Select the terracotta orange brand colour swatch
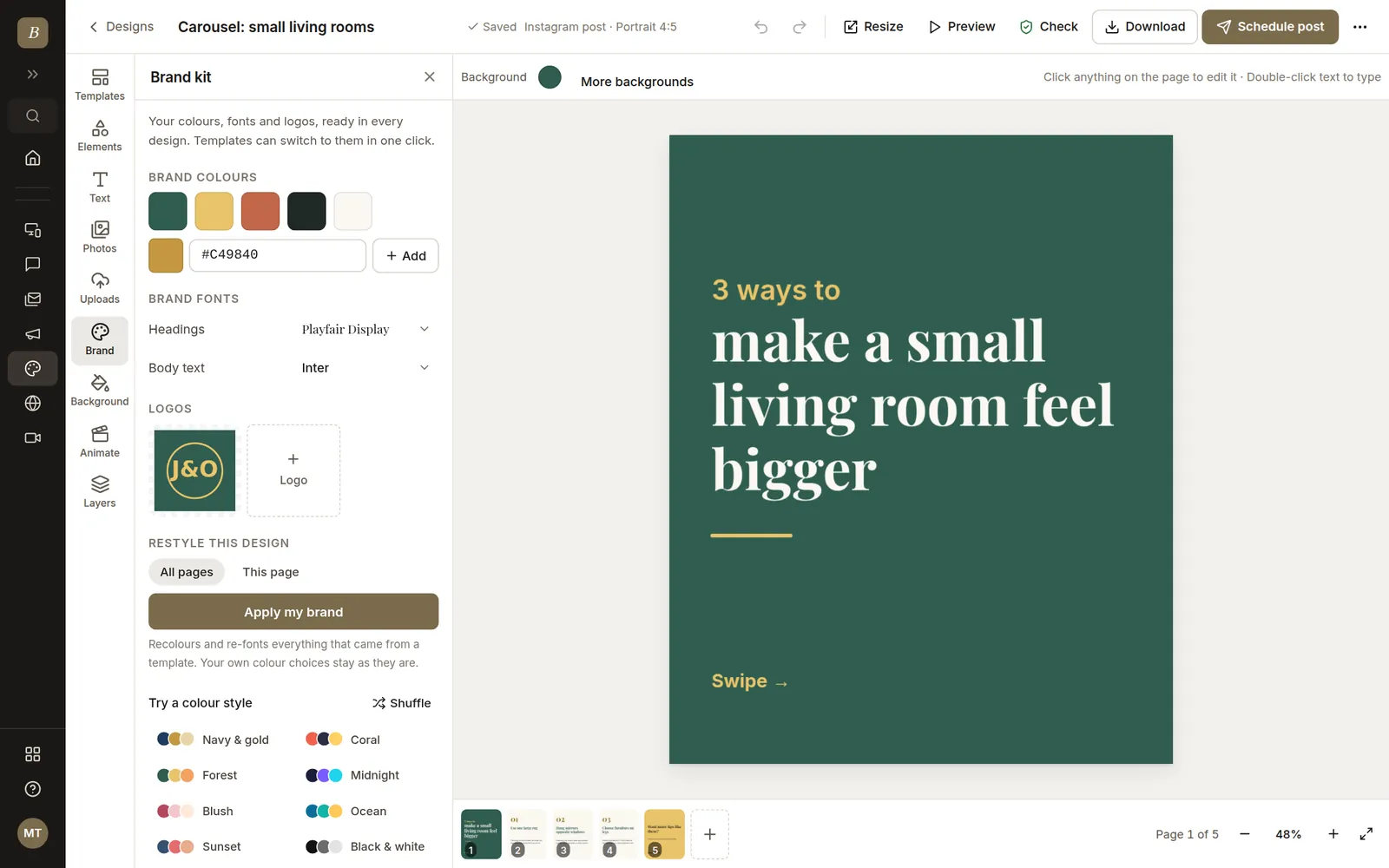The width and height of the screenshot is (1389, 868). point(260,212)
